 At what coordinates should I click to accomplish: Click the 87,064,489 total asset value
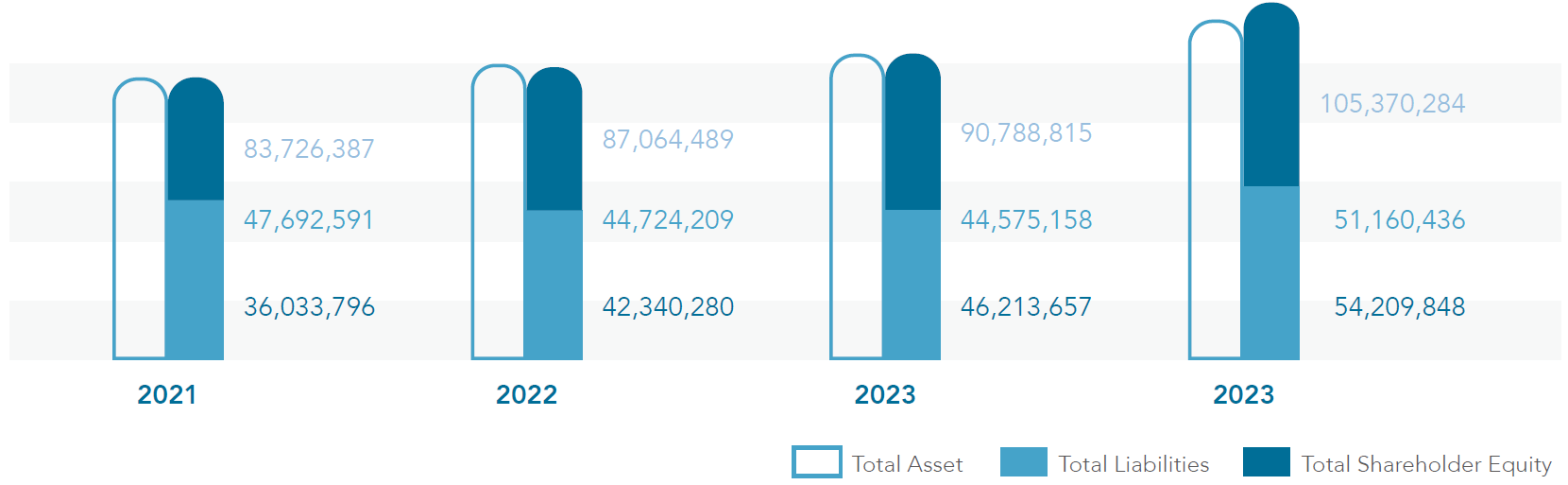(668, 140)
